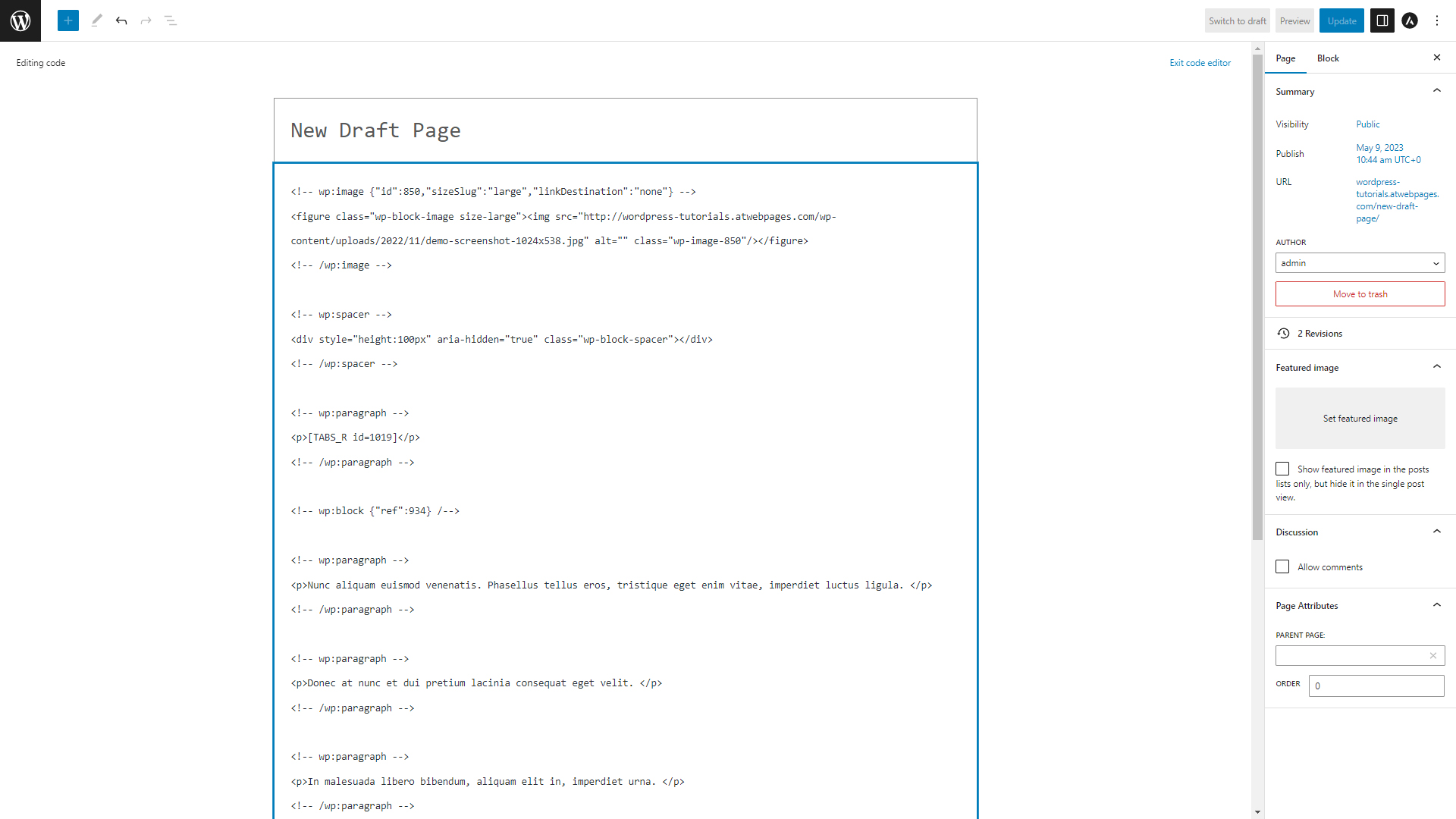This screenshot has width=1456, height=819.
Task: Click the tools pencil icon in toolbar
Action: (96, 20)
